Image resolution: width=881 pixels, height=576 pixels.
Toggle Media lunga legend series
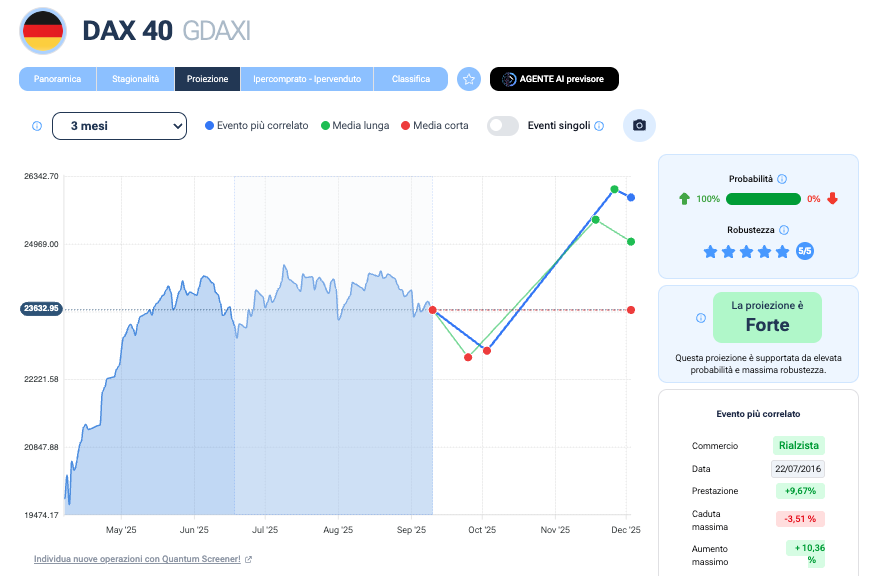(355, 126)
